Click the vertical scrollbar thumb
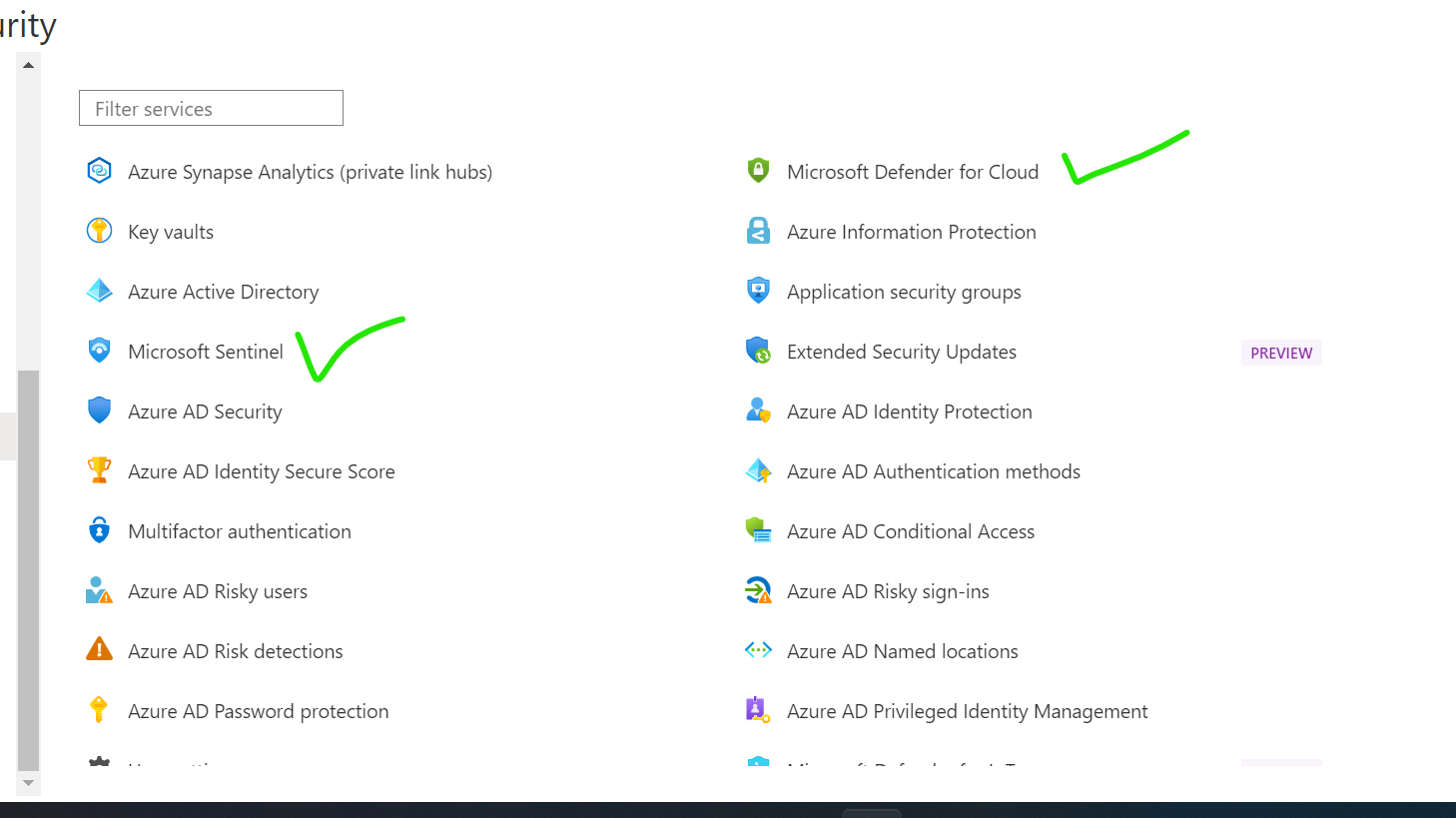The height and width of the screenshot is (818, 1456). [x=28, y=570]
